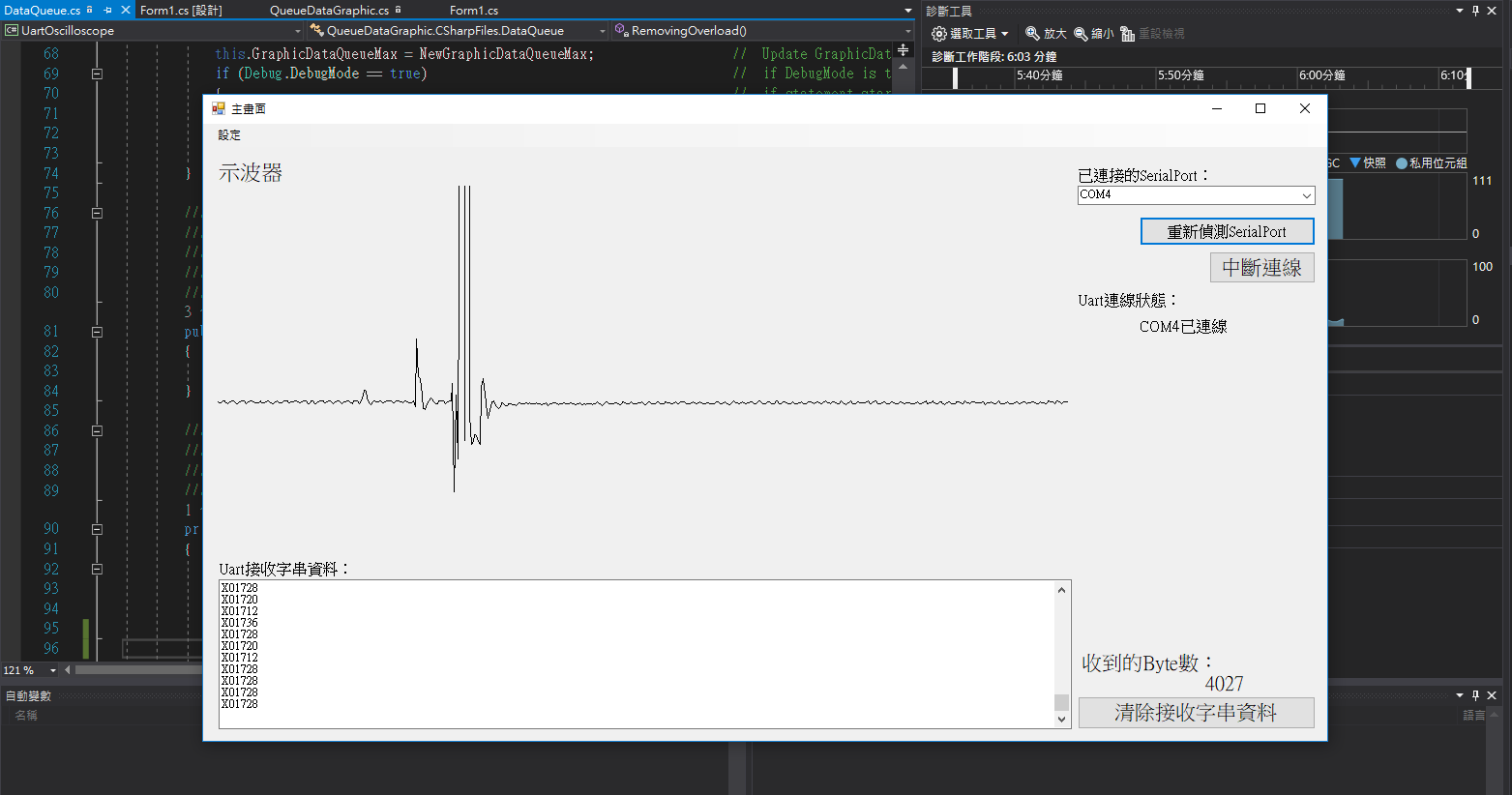Click the 中斷連線 button

point(1261,267)
